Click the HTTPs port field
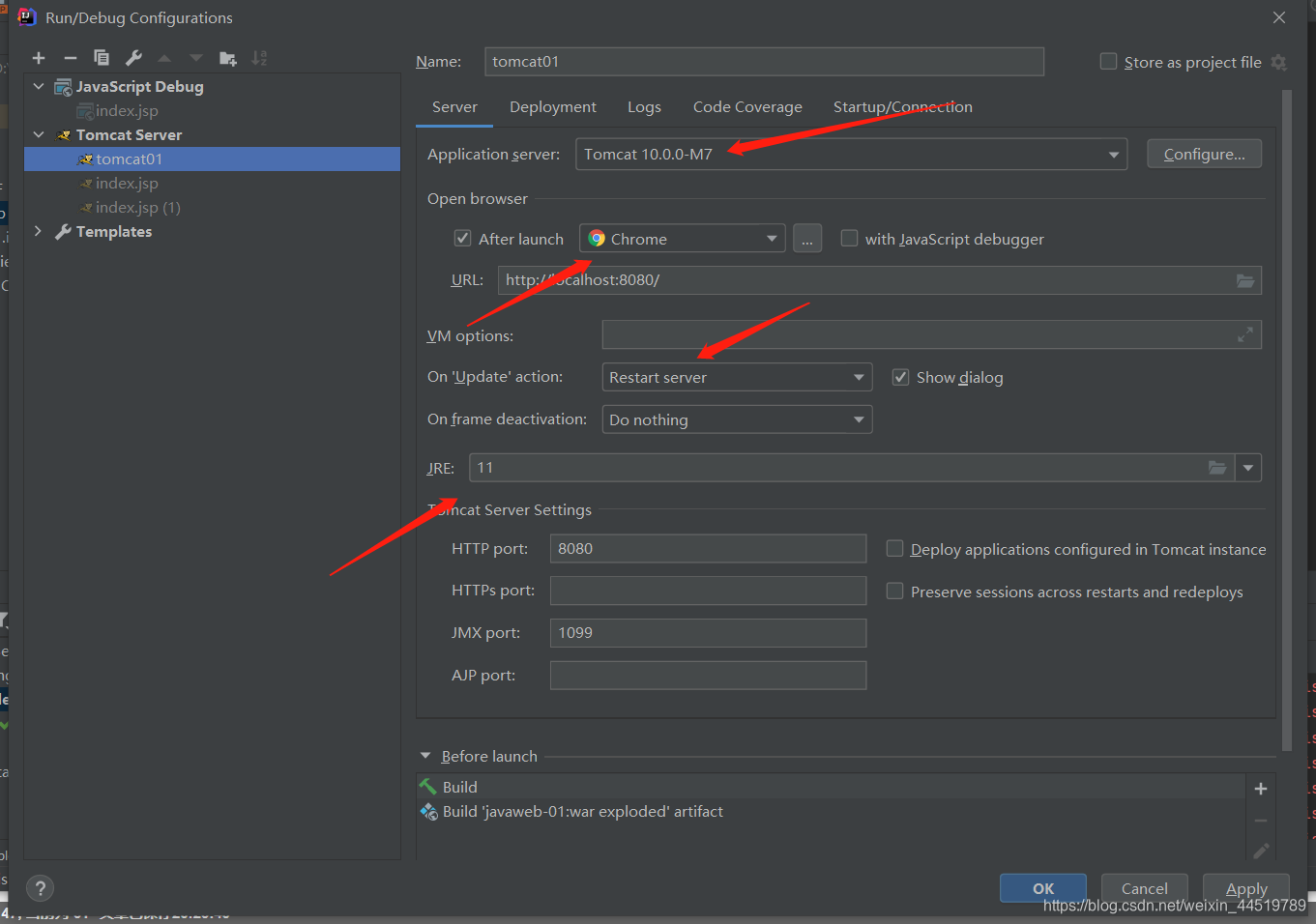 tap(708, 591)
